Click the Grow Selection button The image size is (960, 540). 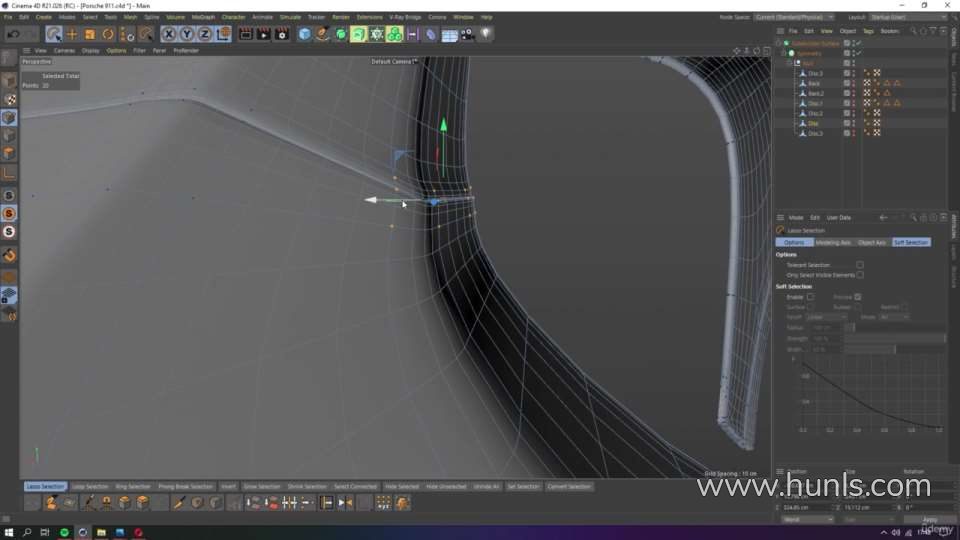[x=262, y=487]
